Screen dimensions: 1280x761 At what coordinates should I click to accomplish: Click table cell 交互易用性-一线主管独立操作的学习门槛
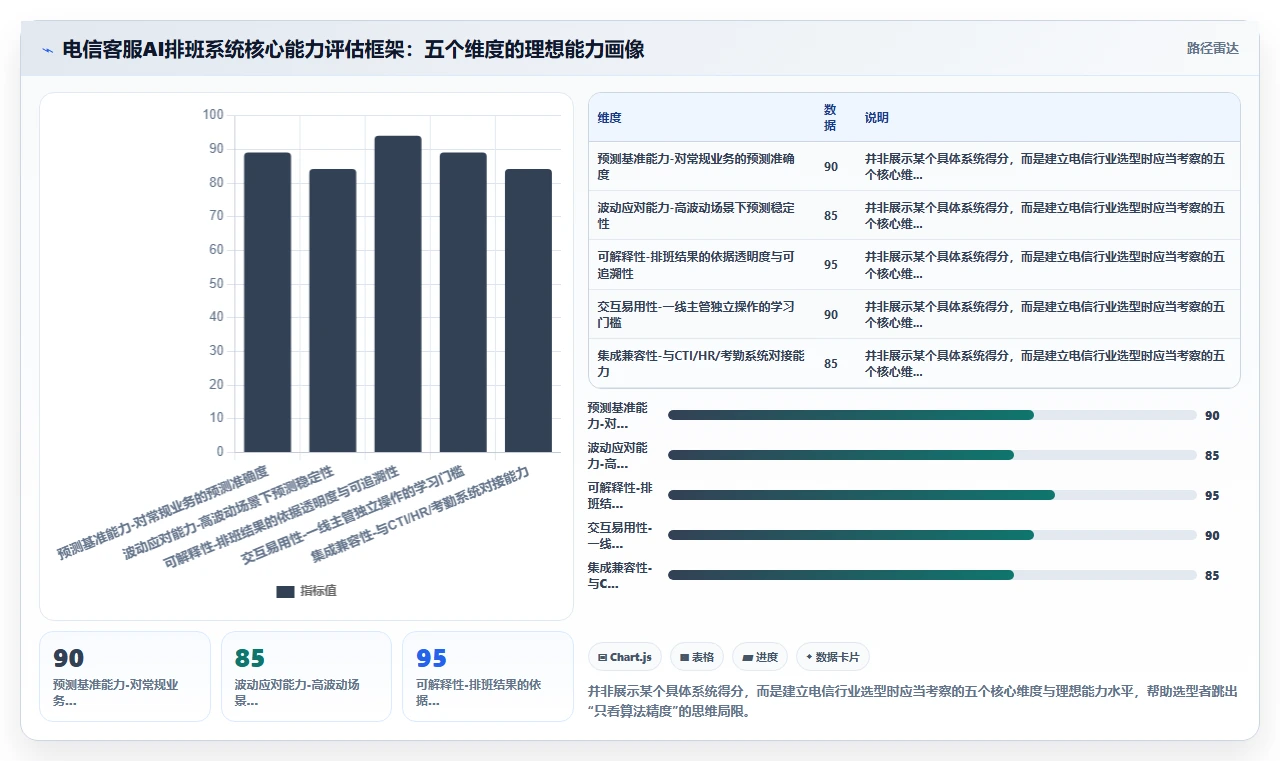click(x=700, y=314)
